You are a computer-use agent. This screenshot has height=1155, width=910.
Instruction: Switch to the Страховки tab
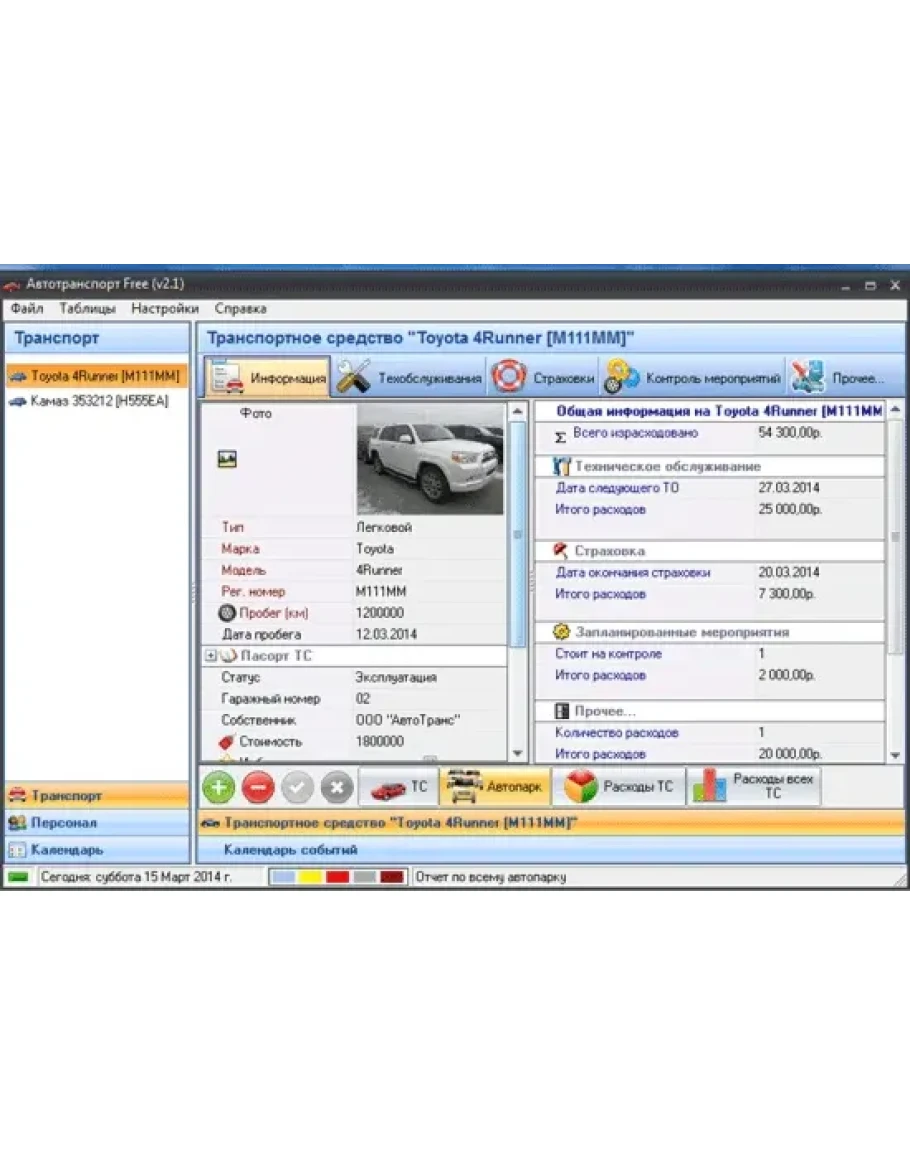pos(543,379)
